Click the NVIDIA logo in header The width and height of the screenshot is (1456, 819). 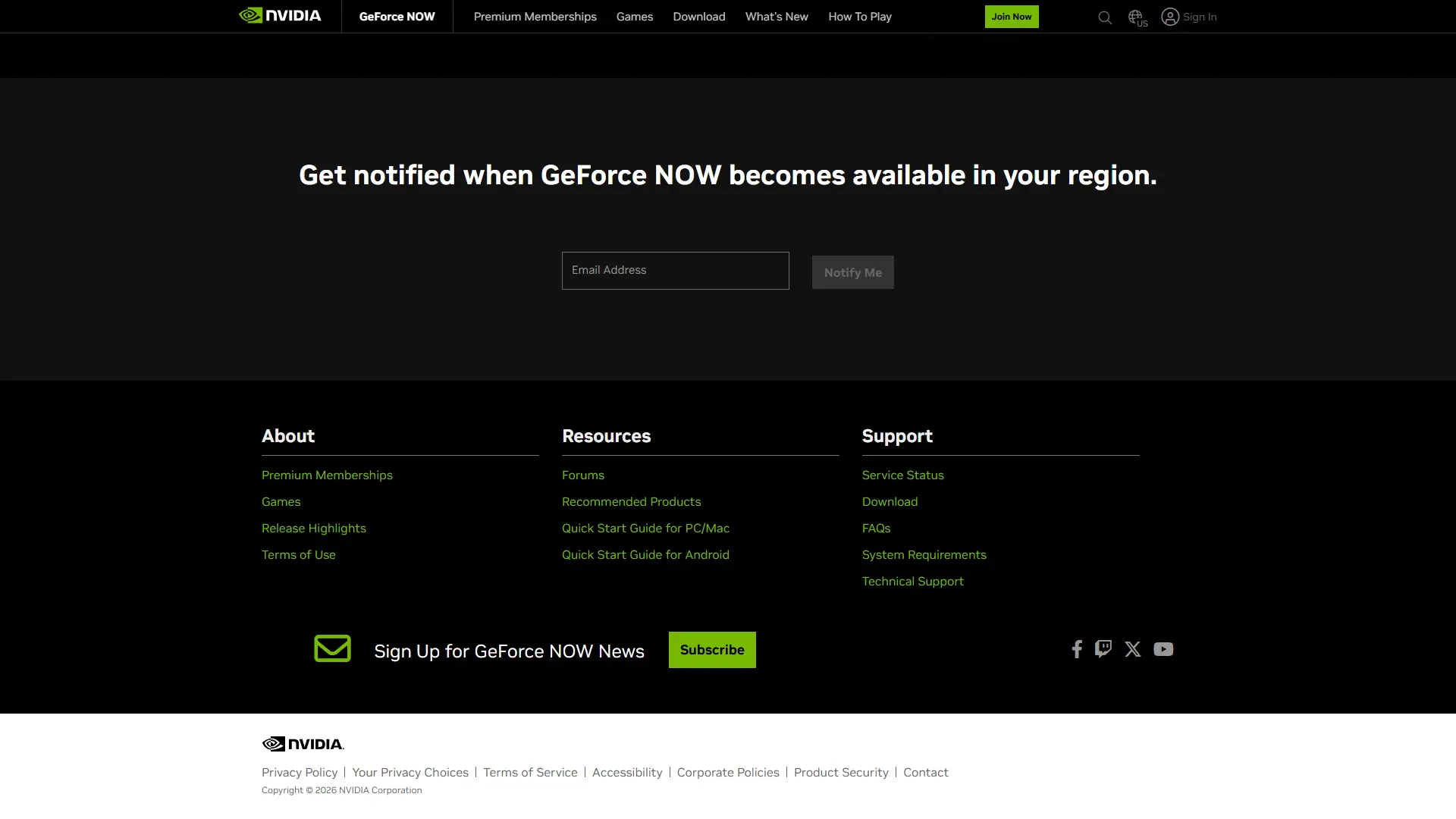(280, 16)
